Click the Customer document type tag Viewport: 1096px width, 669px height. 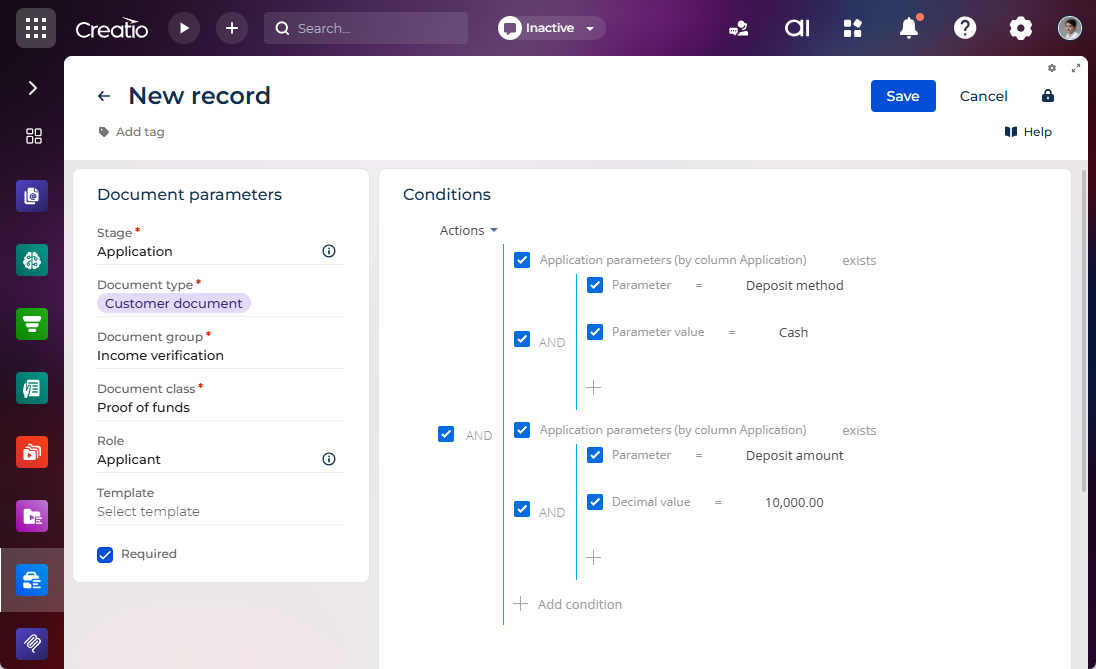[174, 303]
